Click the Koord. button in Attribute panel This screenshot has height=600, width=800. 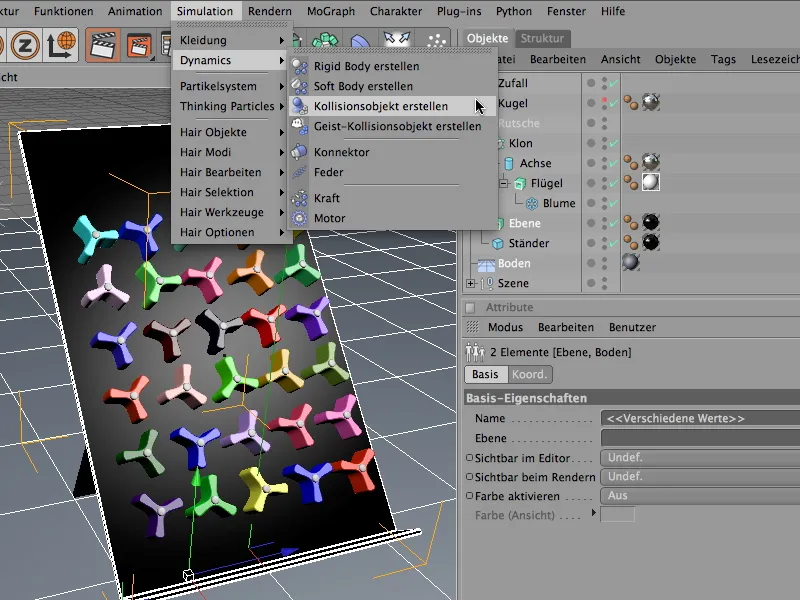[x=529, y=374]
